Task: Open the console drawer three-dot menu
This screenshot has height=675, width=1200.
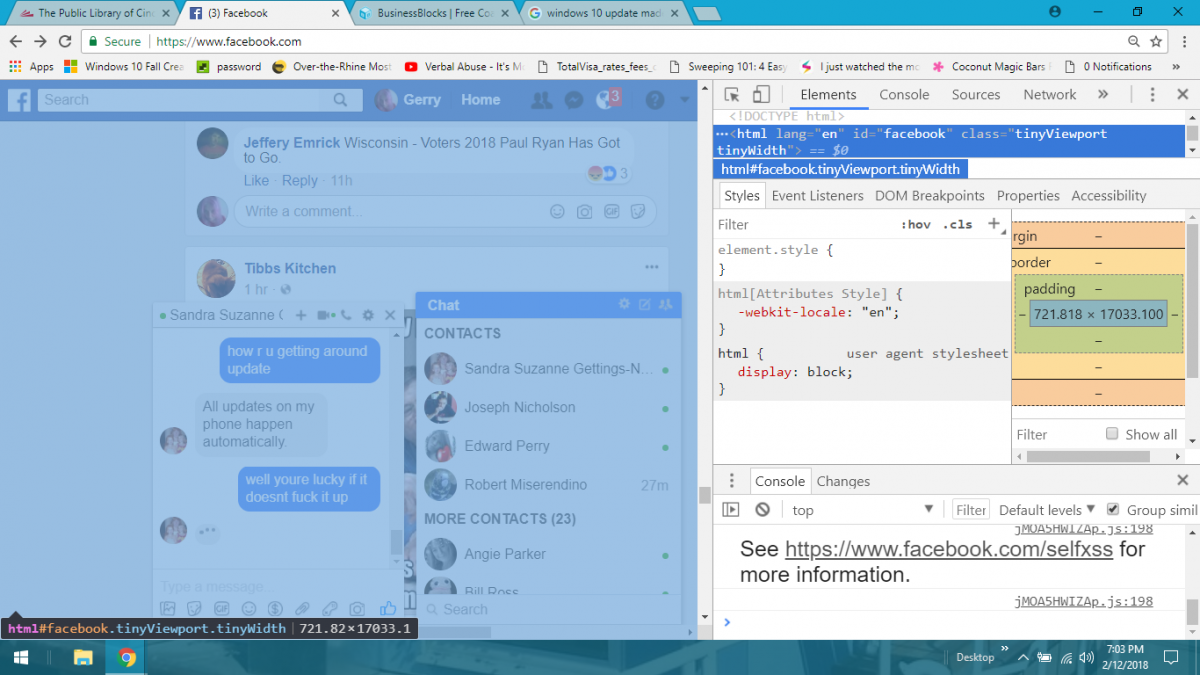Action: [731, 481]
